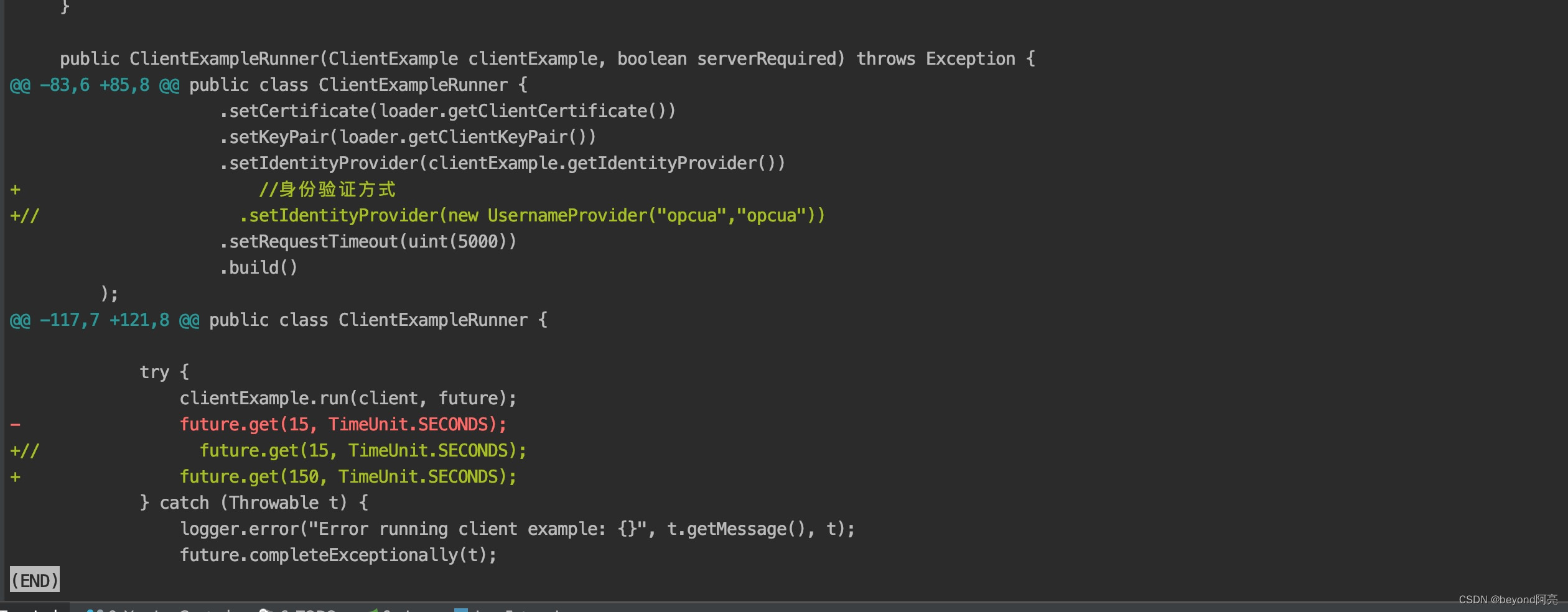
Task: Click the added line 'future.get(150, TimeUnit.SECONDS);'
Action: tap(348, 477)
